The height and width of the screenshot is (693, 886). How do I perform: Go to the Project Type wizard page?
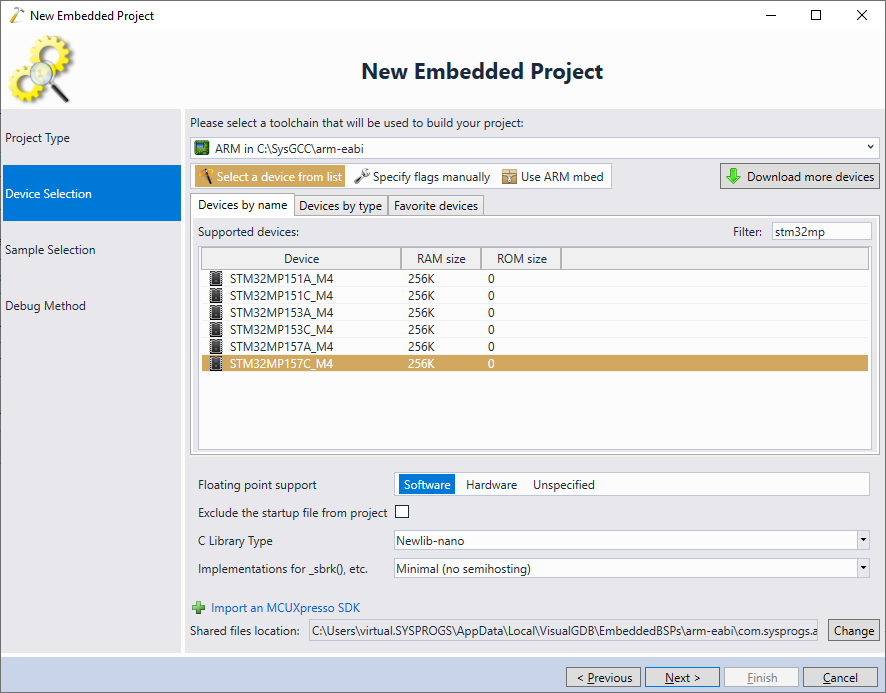point(92,137)
